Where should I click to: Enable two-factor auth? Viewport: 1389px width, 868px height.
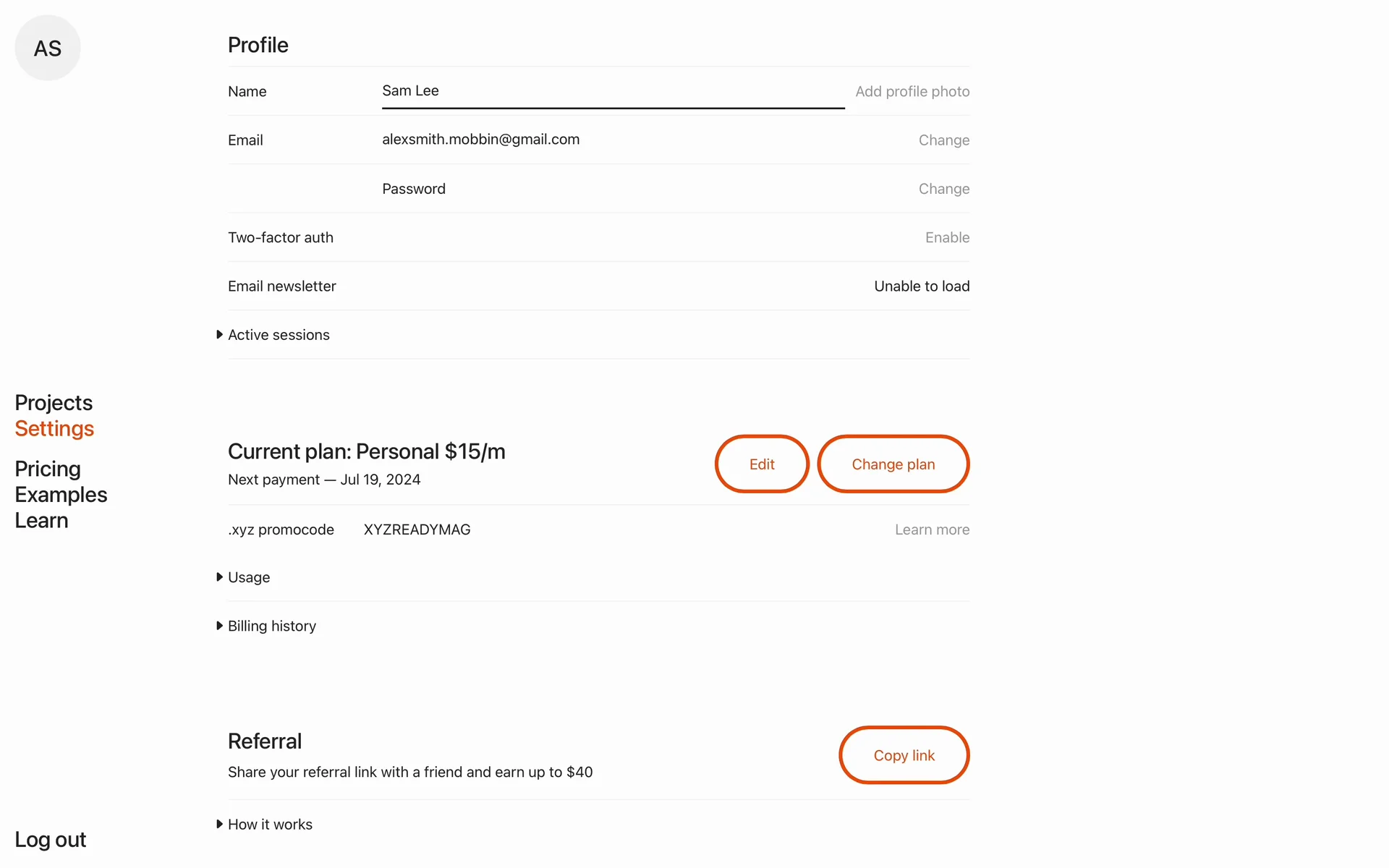947,237
